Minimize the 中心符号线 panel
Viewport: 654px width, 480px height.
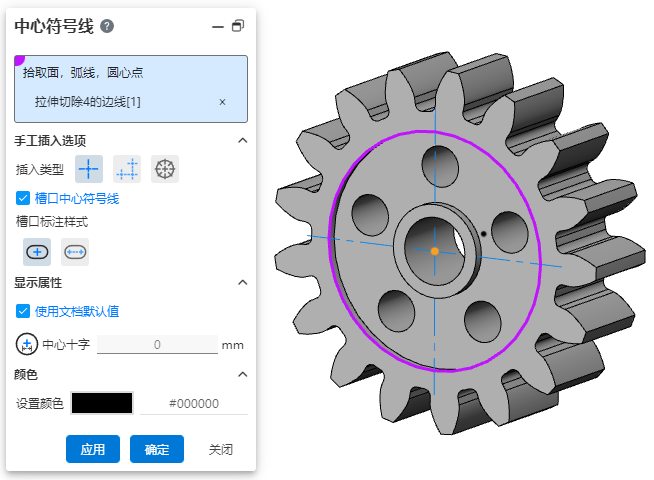click(217, 27)
